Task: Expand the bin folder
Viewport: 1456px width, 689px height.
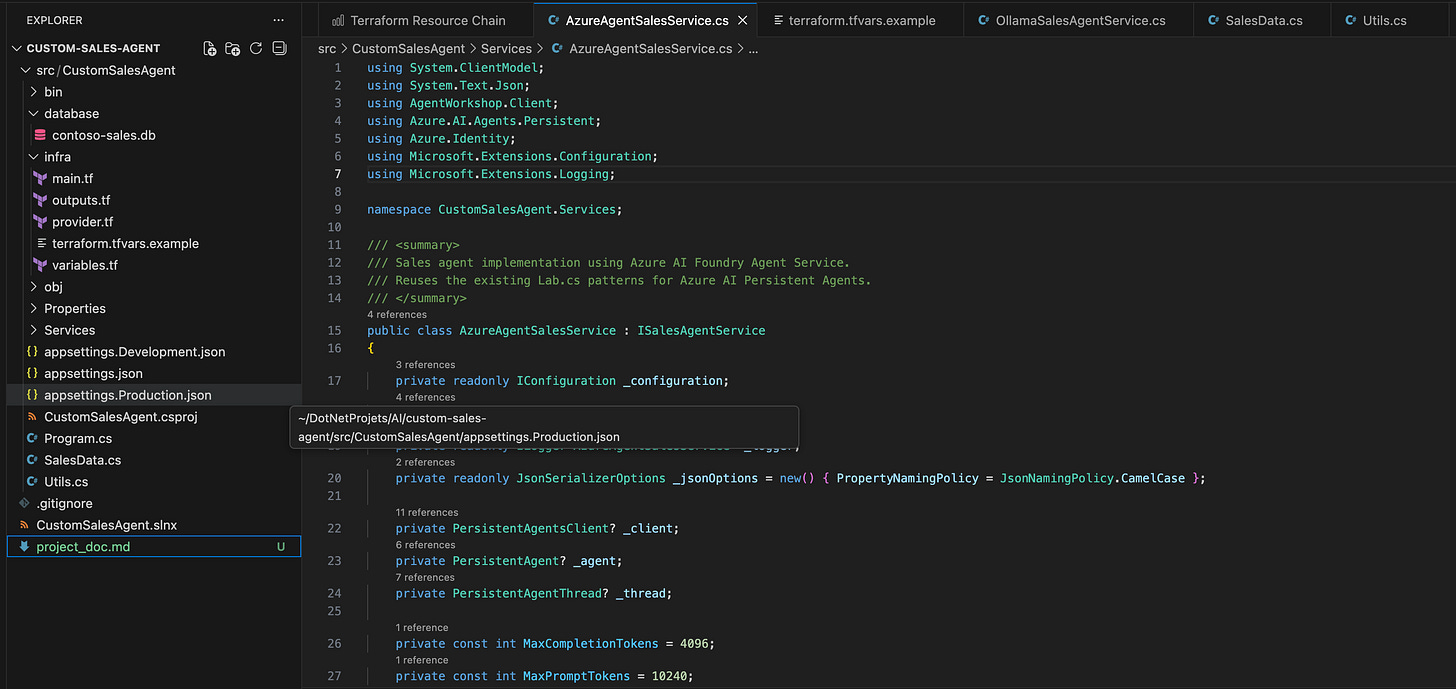Action: 34,92
